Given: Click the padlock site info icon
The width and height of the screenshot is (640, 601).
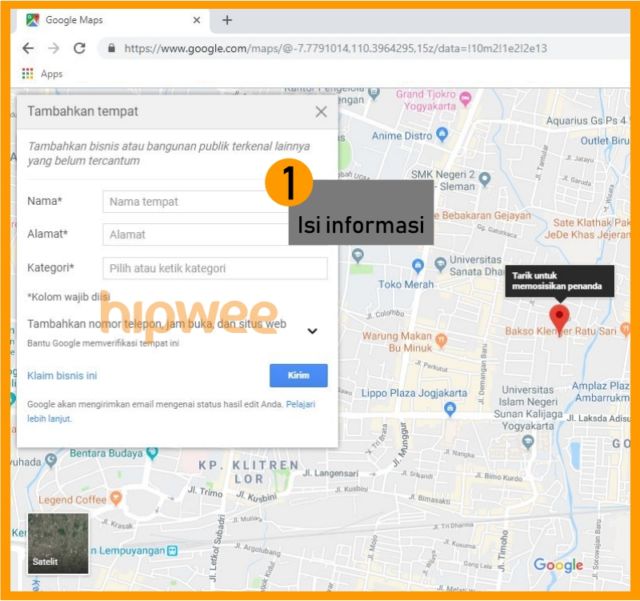Looking at the screenshot, I should point(111,48).
